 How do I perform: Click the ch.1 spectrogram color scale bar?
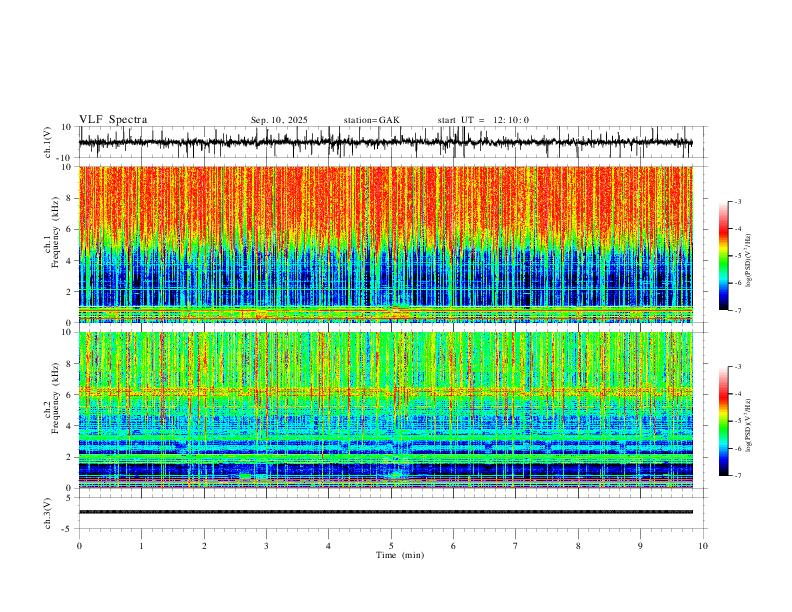[724, 256]
